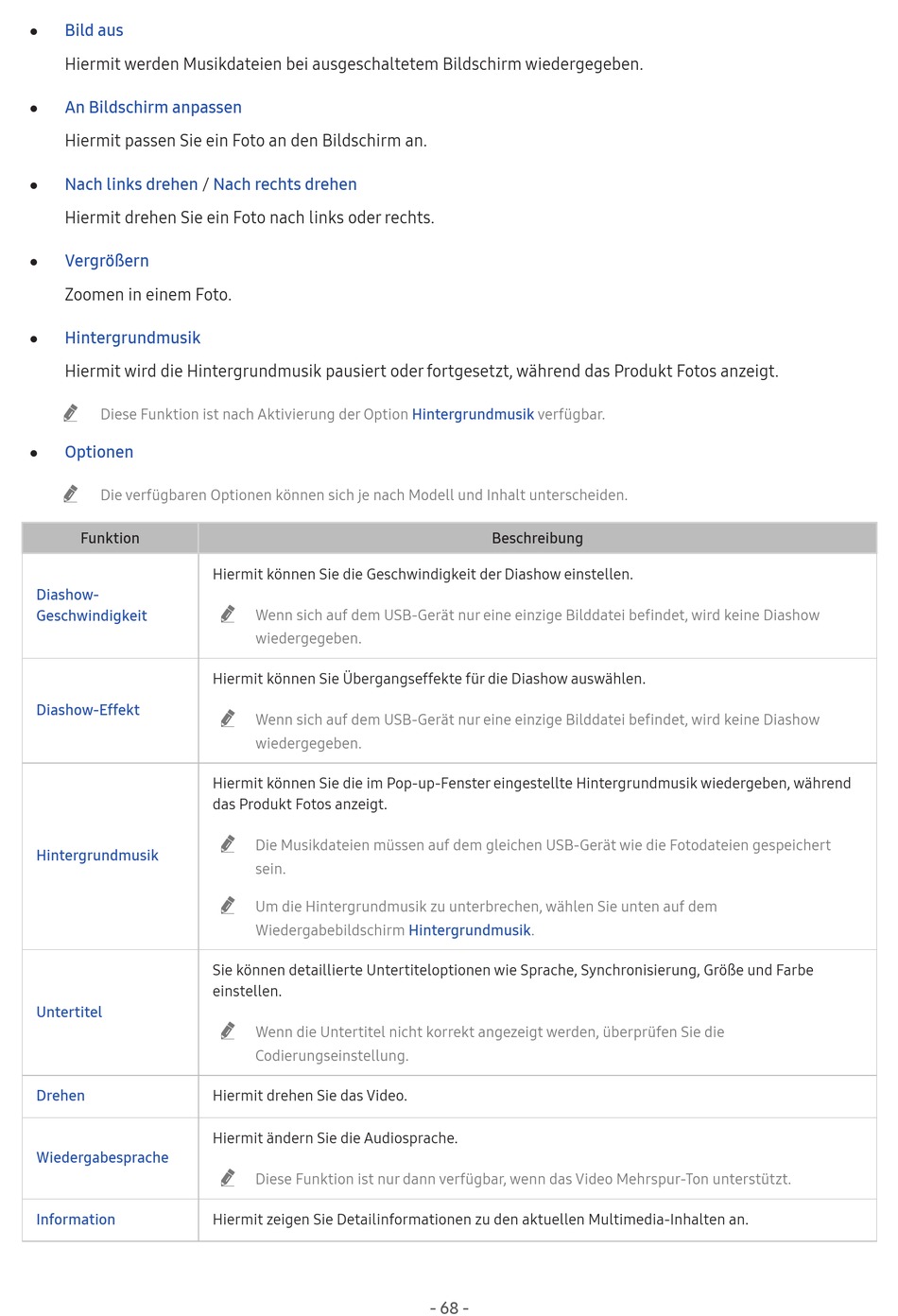898x1316 pixels.
Task: Click the note icon in the Wiedergabesprache row
Action: click(x=228, y=1178)
